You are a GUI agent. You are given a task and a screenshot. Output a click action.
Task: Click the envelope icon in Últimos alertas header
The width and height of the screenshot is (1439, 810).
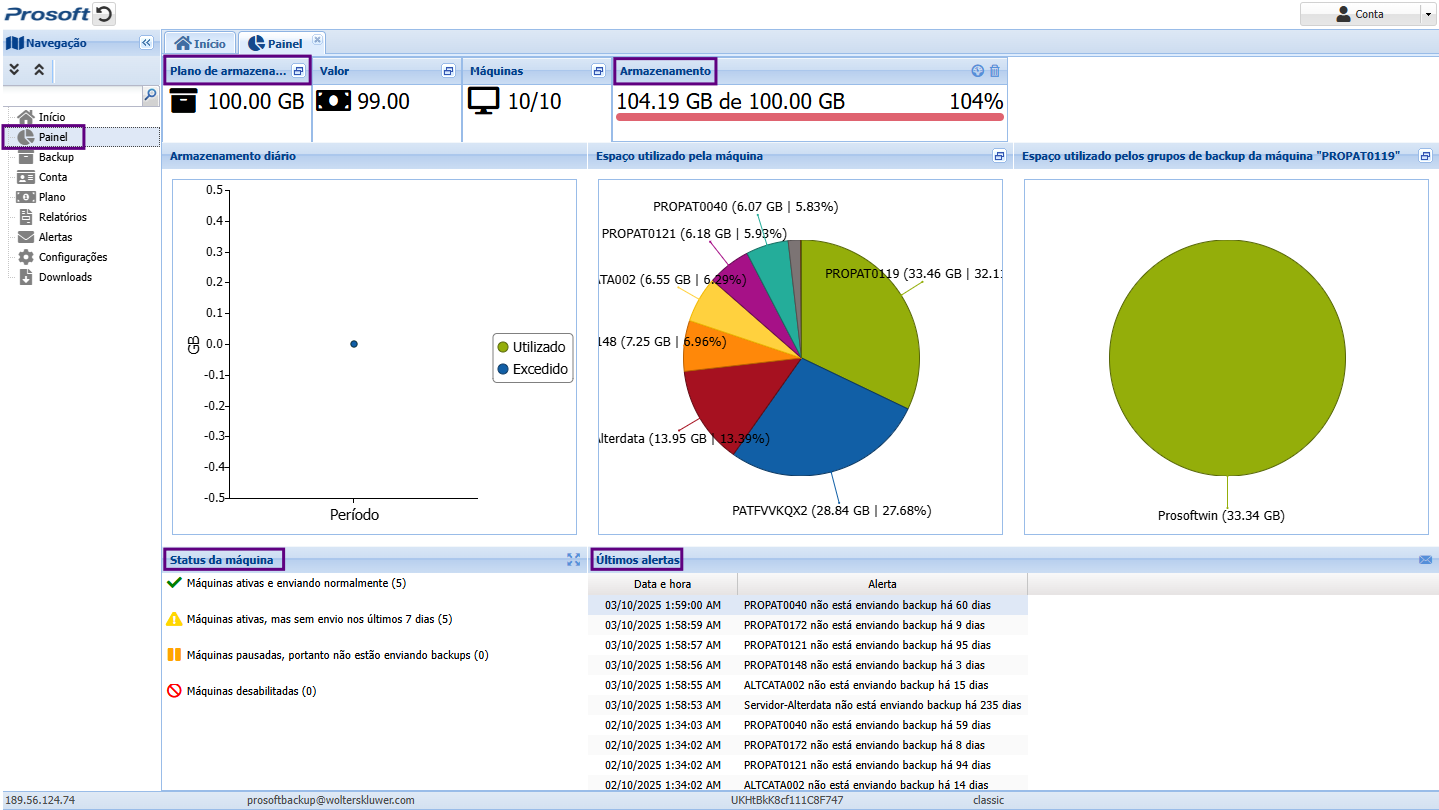click(x=1425, y=560)
